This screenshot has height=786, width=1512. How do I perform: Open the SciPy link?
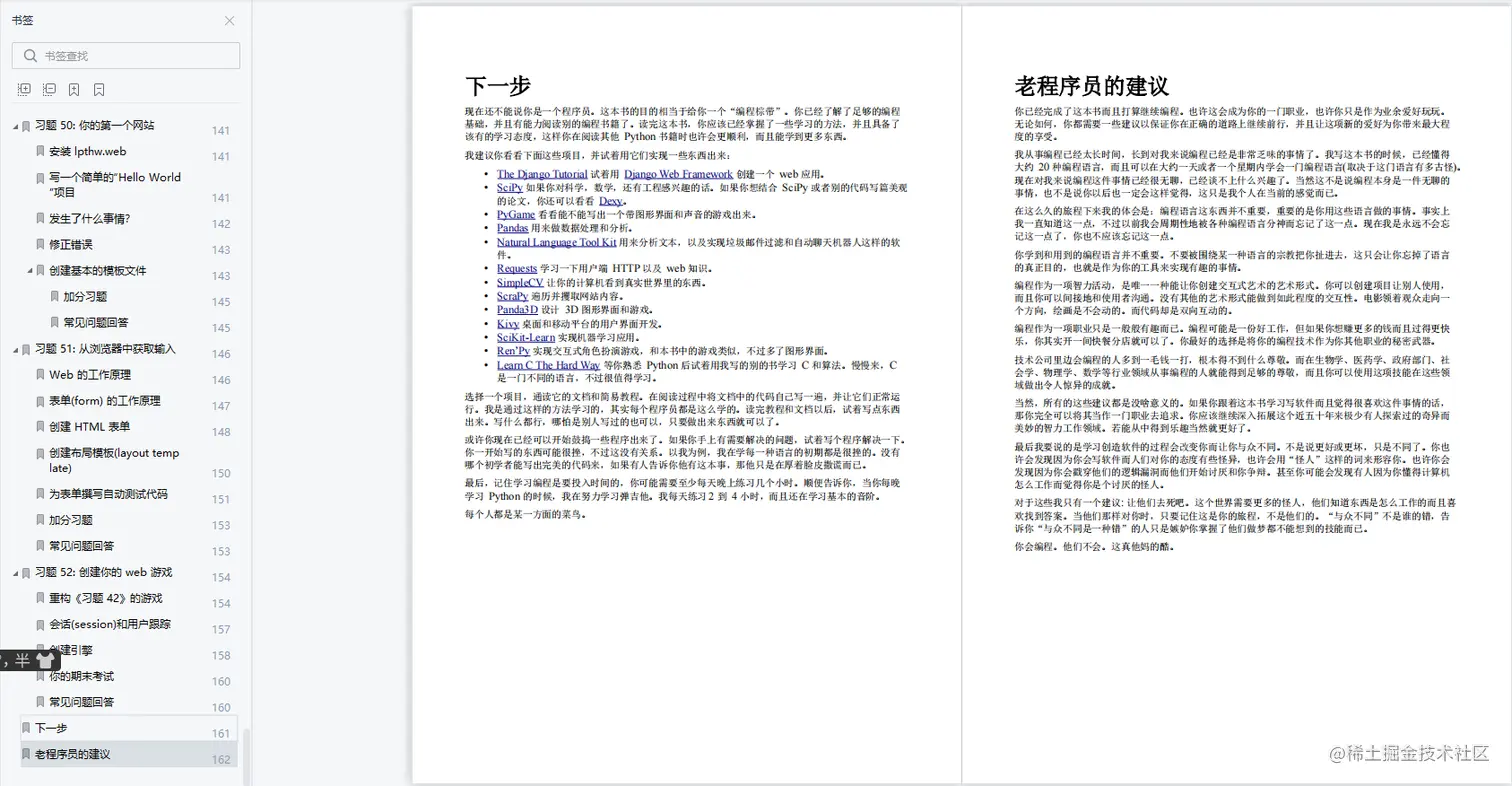coord(509,187)
